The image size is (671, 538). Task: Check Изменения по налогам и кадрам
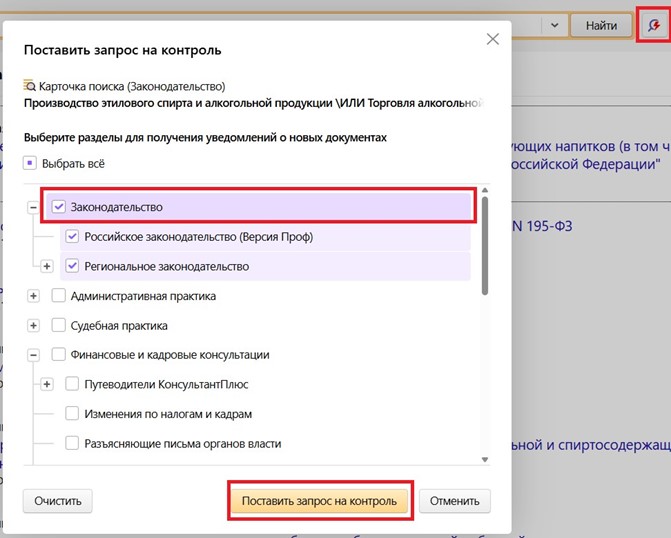click(72, 413)
